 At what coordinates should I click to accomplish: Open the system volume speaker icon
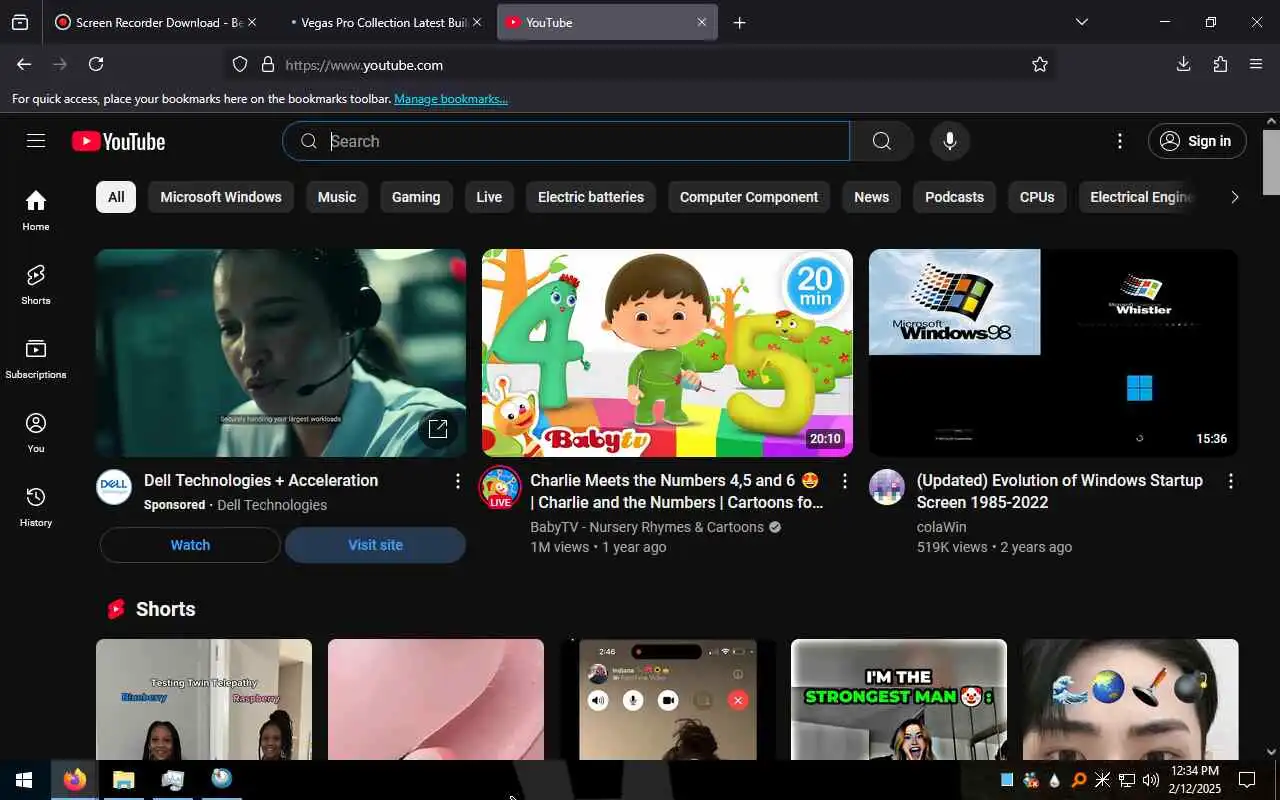coord(1150,780)
